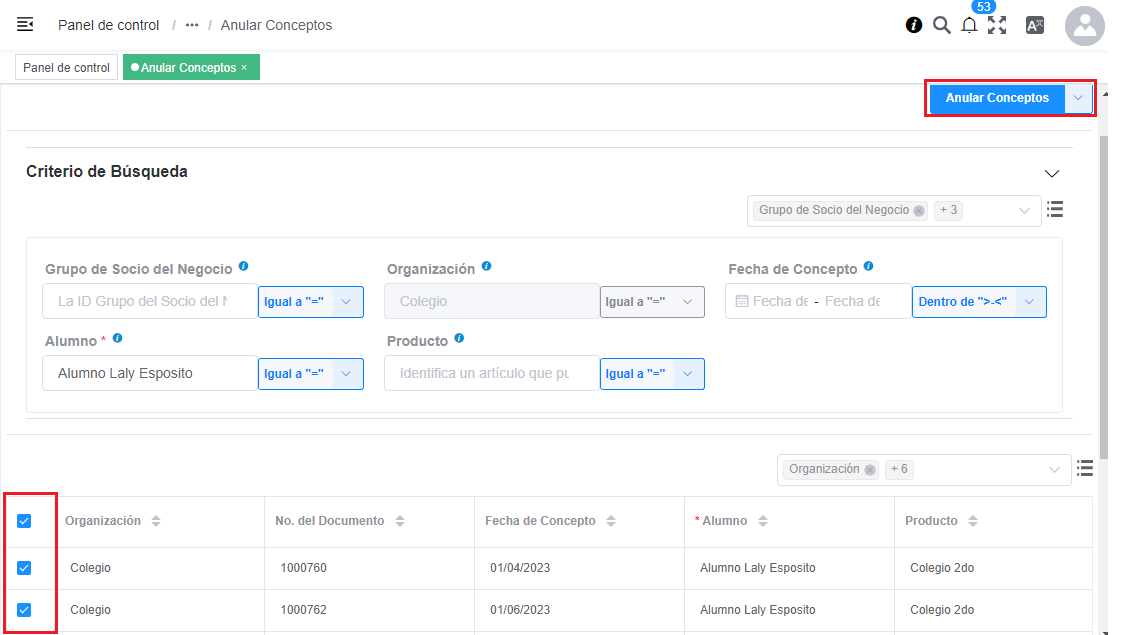Click list options icon beside search criteria fields
1122x635 pixels.
tap(1055, 209)
